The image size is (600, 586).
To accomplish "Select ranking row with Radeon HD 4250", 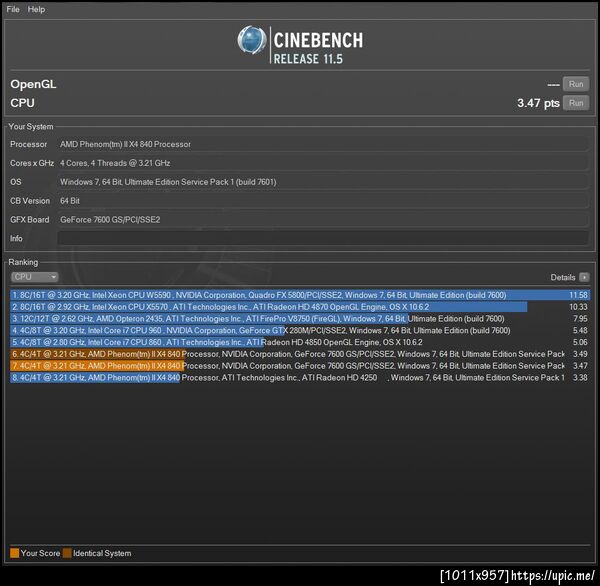I will (300, 378).
